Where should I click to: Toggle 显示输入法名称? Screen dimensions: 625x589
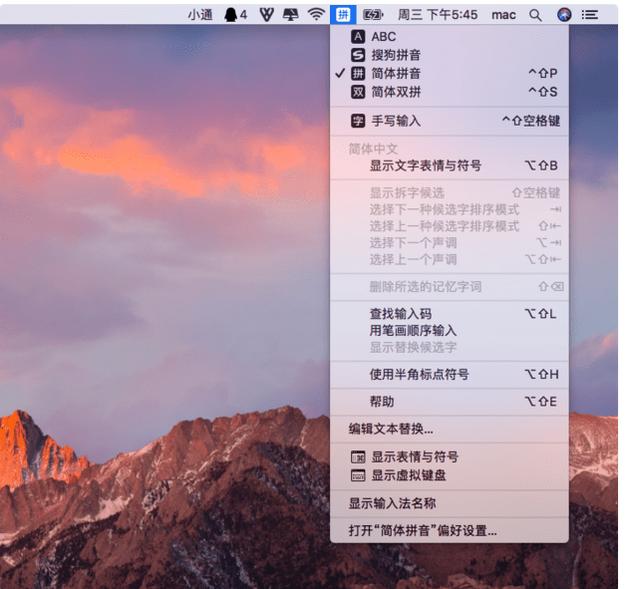point(449,504)
